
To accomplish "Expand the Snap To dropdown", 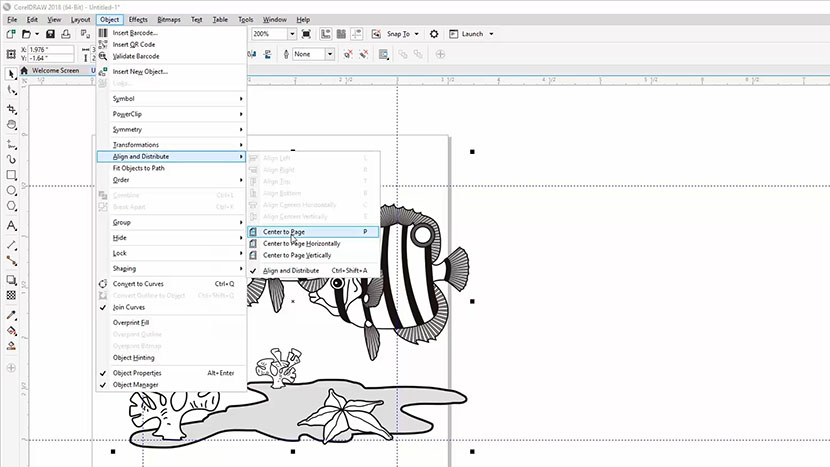I will (404, 33).
